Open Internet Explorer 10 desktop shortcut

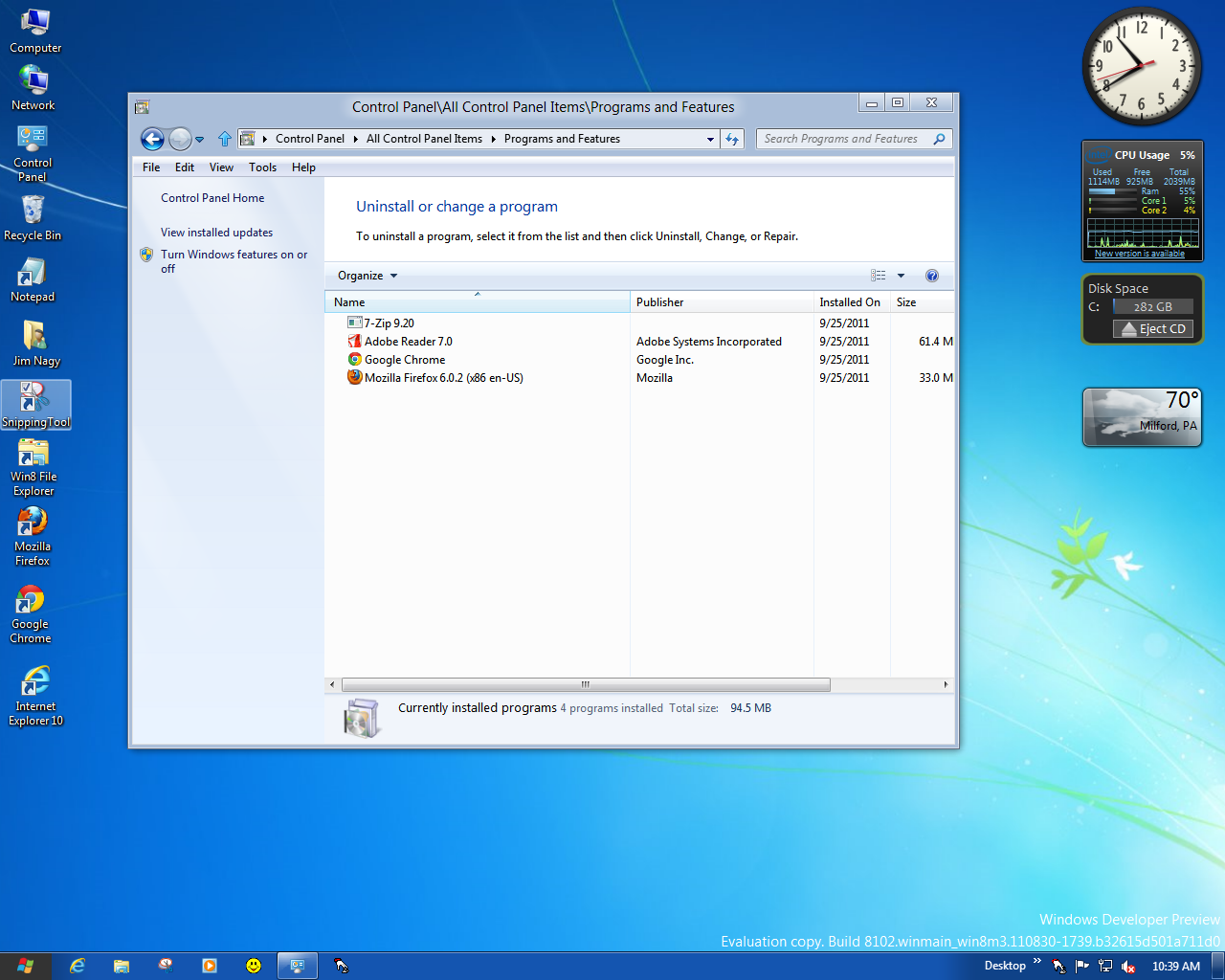pyautogui.click(x=35, y=696)
